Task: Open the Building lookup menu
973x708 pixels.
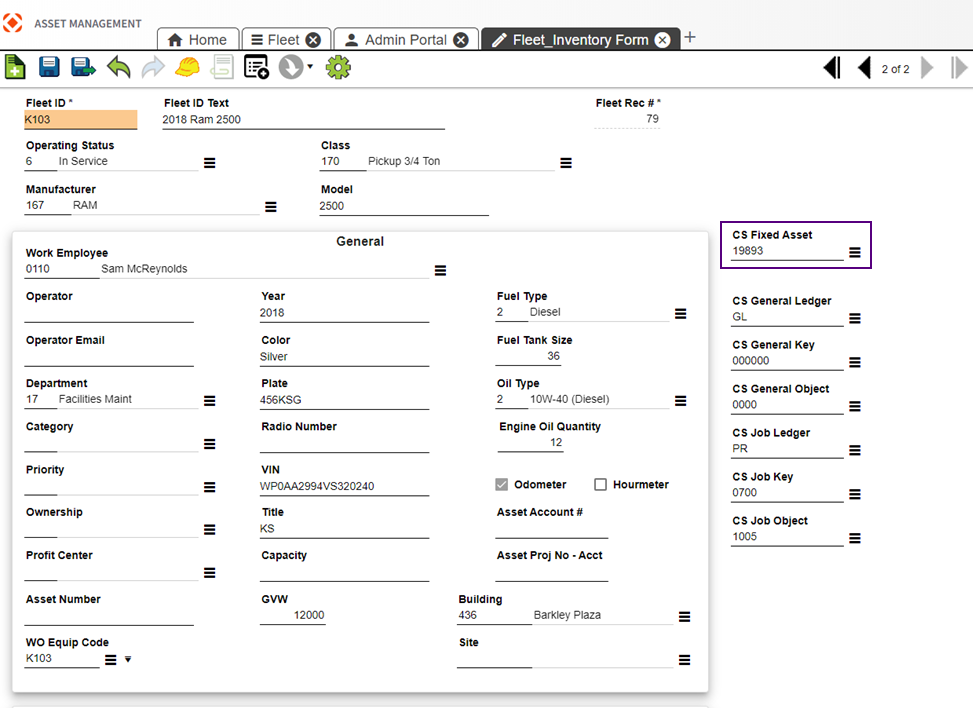Action: (684, 617)
